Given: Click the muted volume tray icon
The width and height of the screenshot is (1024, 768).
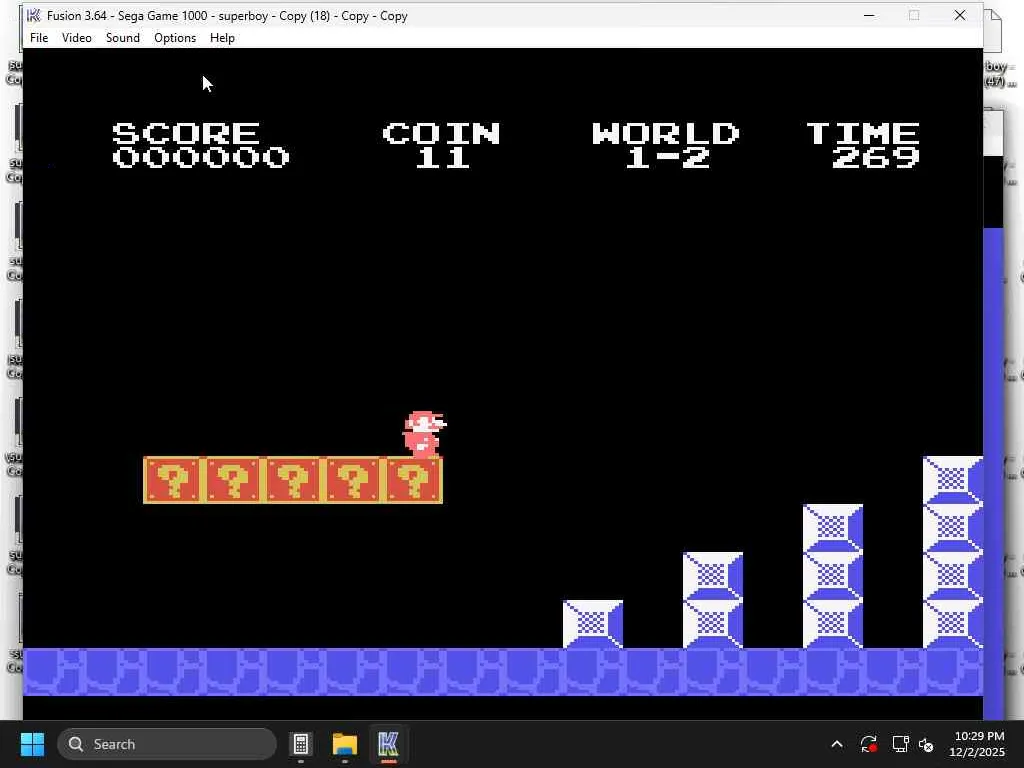Looking at the screenshot, I should tap(926, 744).
